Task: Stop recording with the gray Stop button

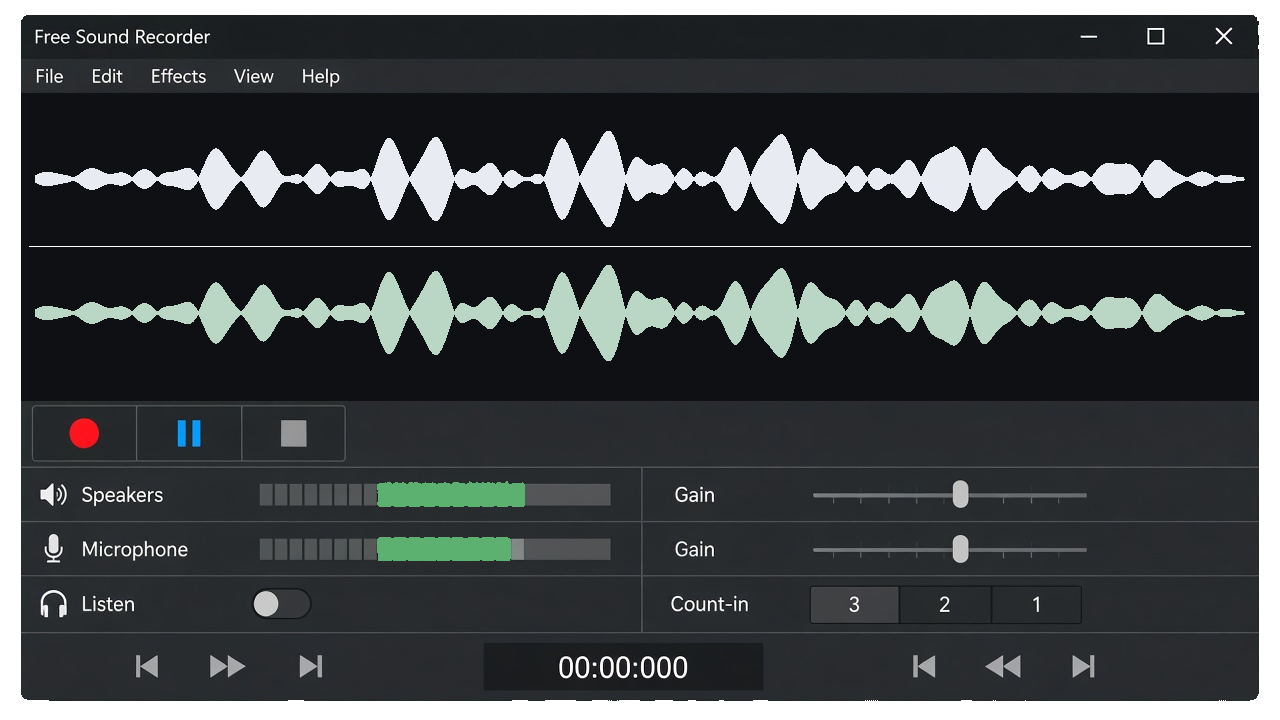Action: (x=293, y=433)
